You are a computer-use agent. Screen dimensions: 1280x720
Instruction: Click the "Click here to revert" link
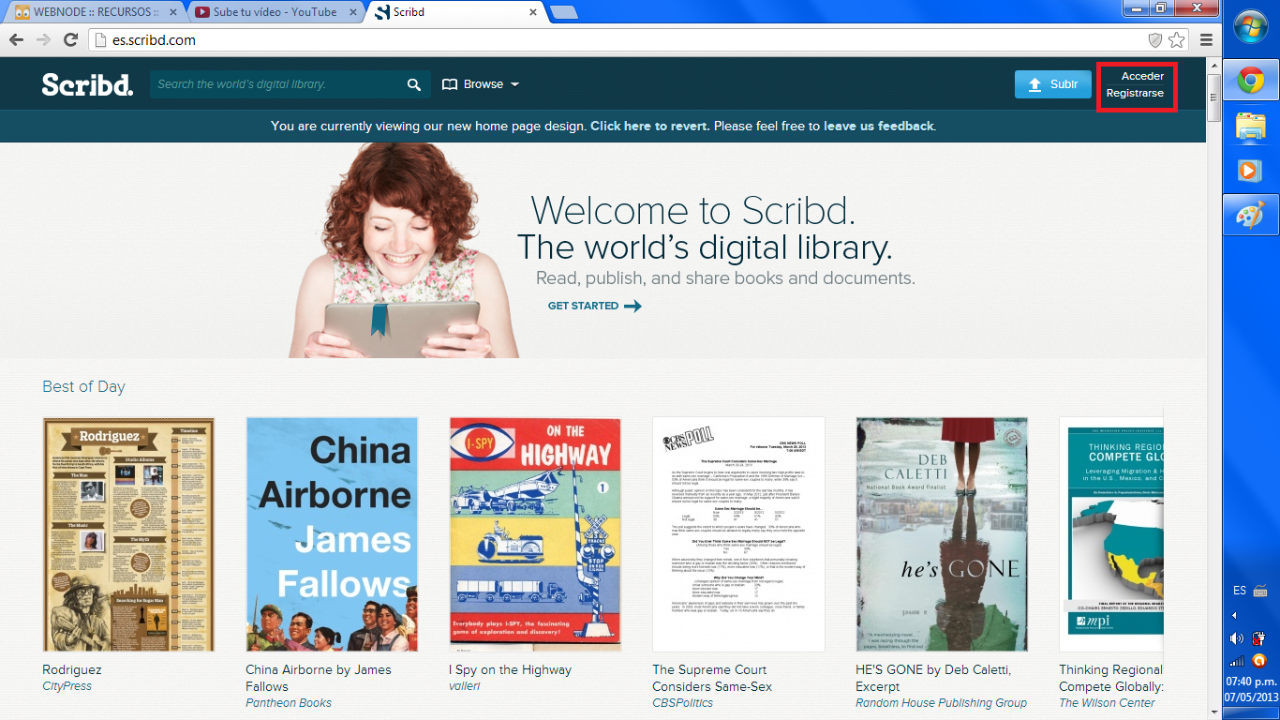(x=650, y=126)
